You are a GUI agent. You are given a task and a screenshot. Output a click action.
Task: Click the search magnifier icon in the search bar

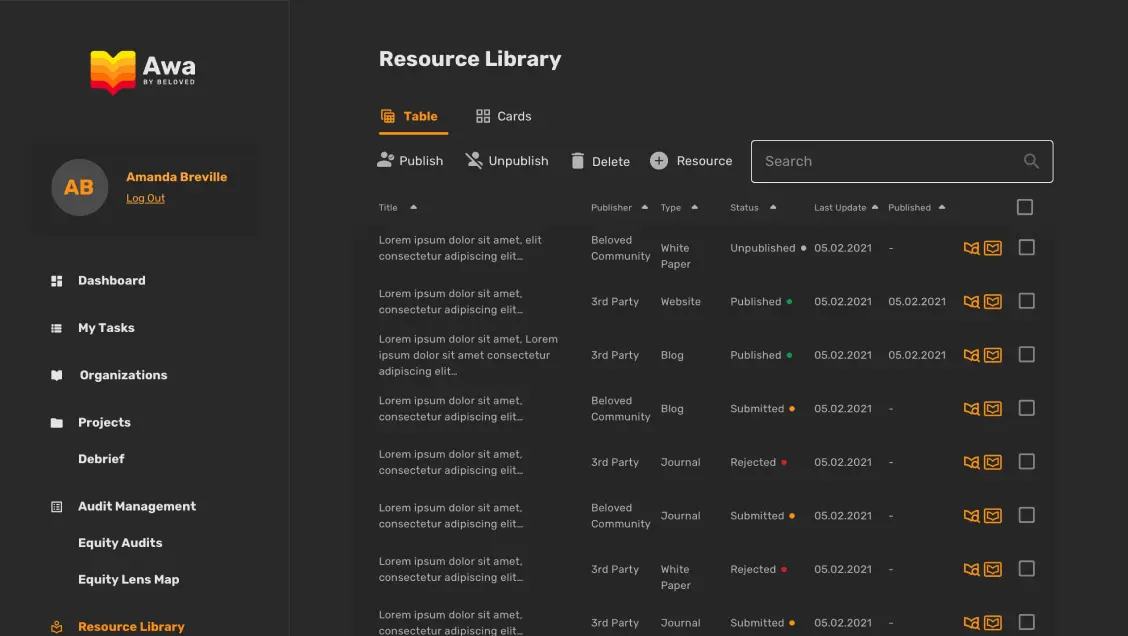tap(1031, 161)
